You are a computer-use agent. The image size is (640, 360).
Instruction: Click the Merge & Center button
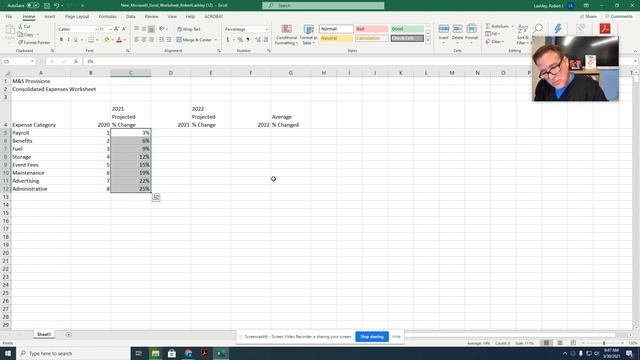pyautogui.click(x=194, y=40)
